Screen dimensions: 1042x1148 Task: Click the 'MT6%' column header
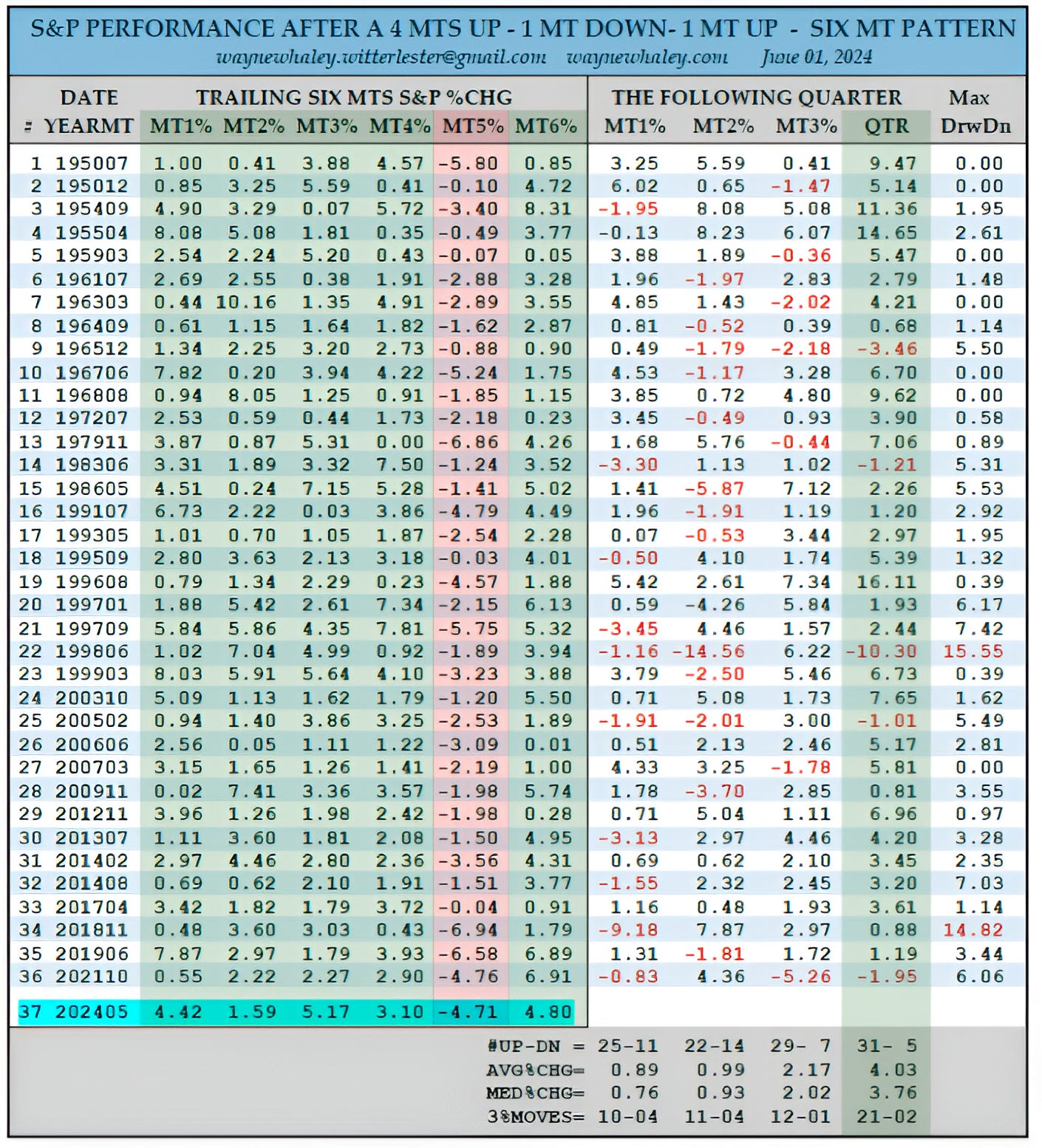(x=546, y=126)
